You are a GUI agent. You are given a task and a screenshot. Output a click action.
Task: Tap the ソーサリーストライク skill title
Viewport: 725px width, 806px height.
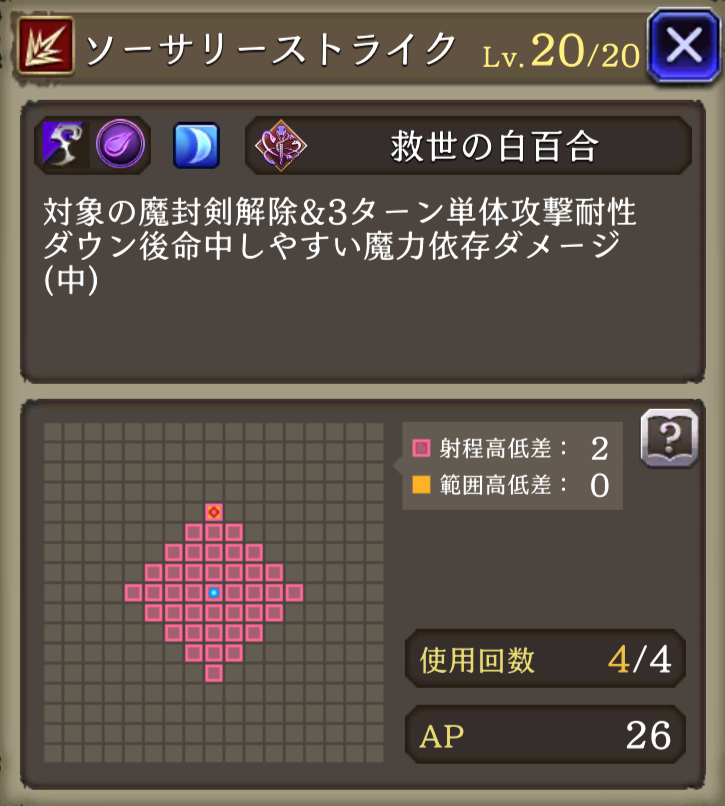tap(271, 49)
